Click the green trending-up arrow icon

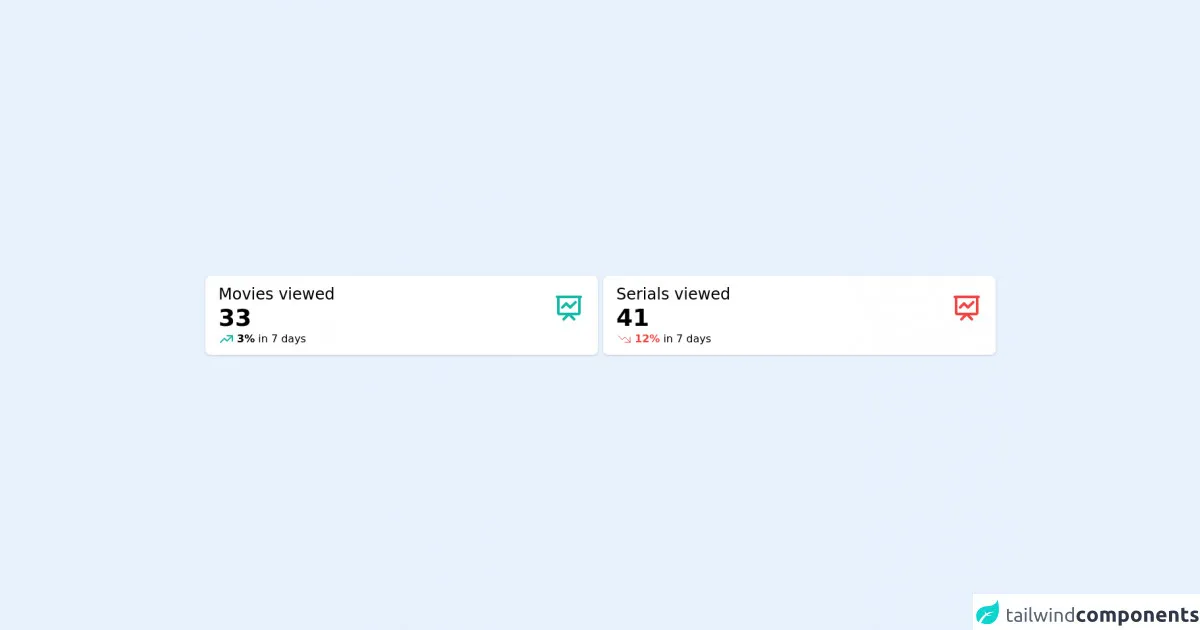click(x=226, y=339)
